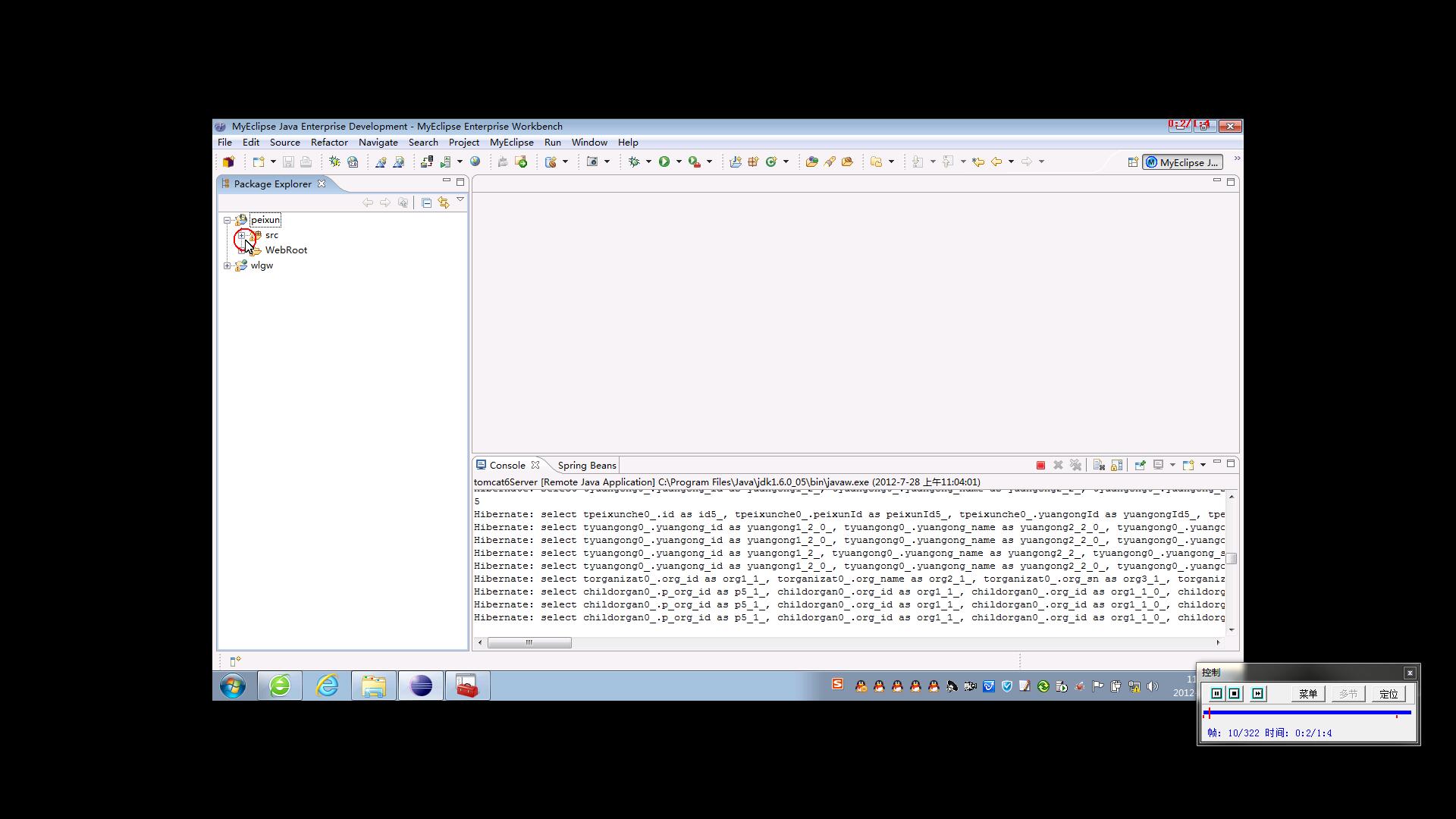The image size is (1456, 819).
Task: Toggle Pin Console icon
Action: click(x=1140, y=466)
